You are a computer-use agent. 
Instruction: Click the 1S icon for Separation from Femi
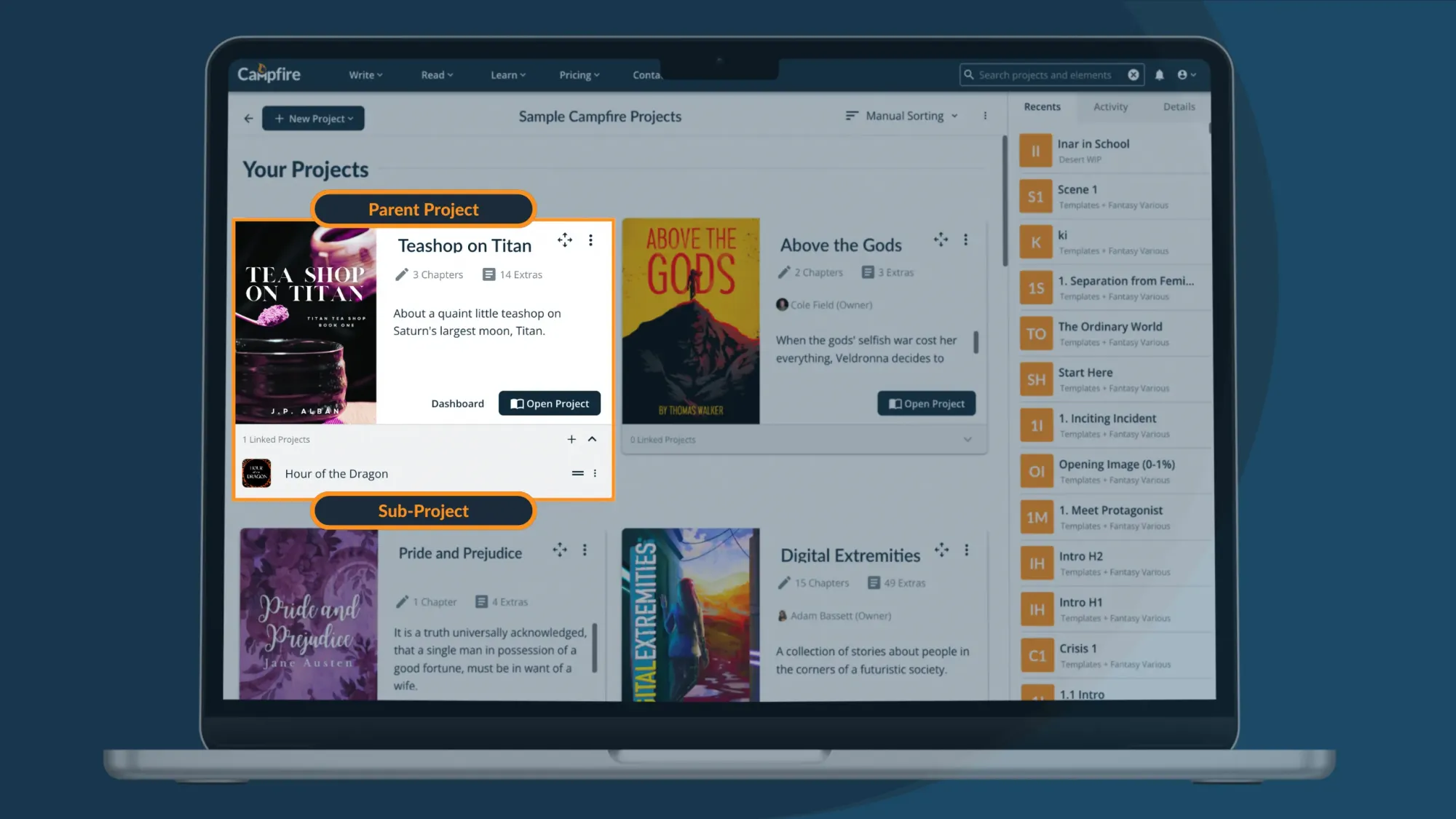pos(1035,288)
